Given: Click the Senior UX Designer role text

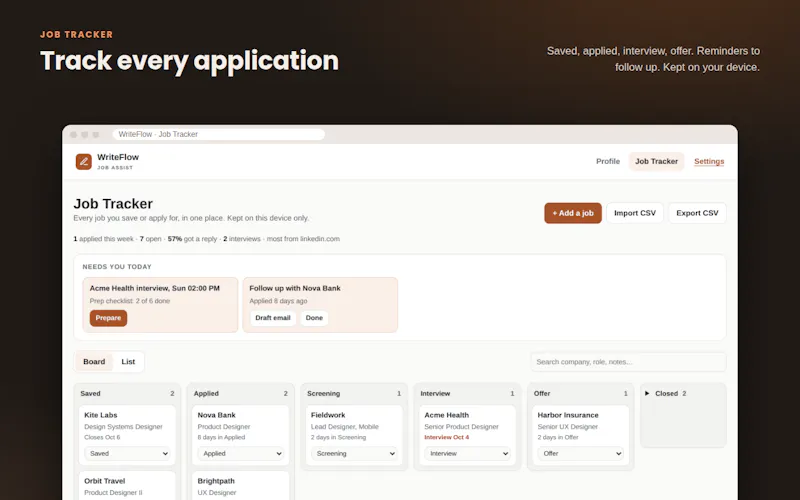Looking at the screenshot, I should point(567,427).
